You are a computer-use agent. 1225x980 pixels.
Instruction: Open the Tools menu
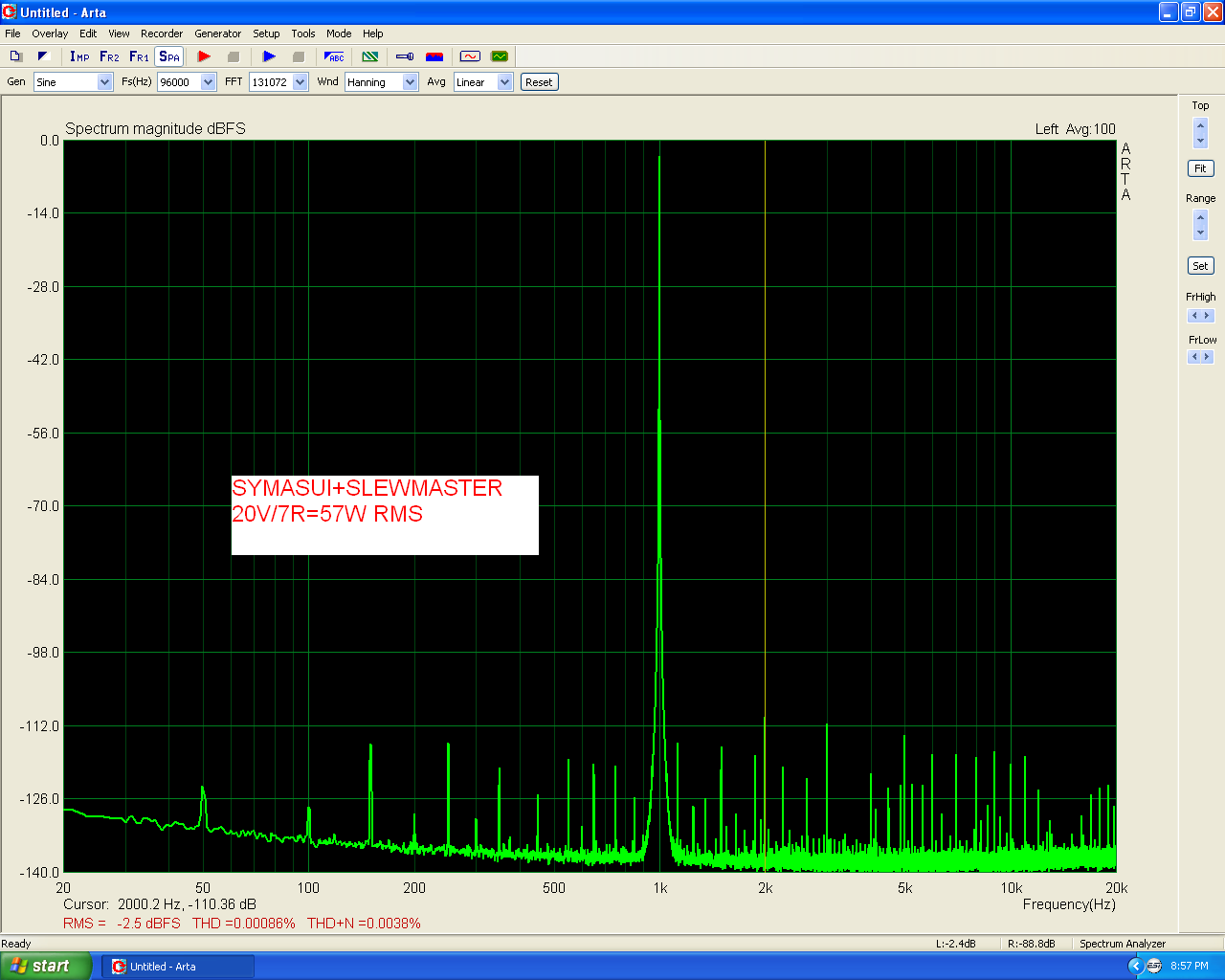coord(303,33)
